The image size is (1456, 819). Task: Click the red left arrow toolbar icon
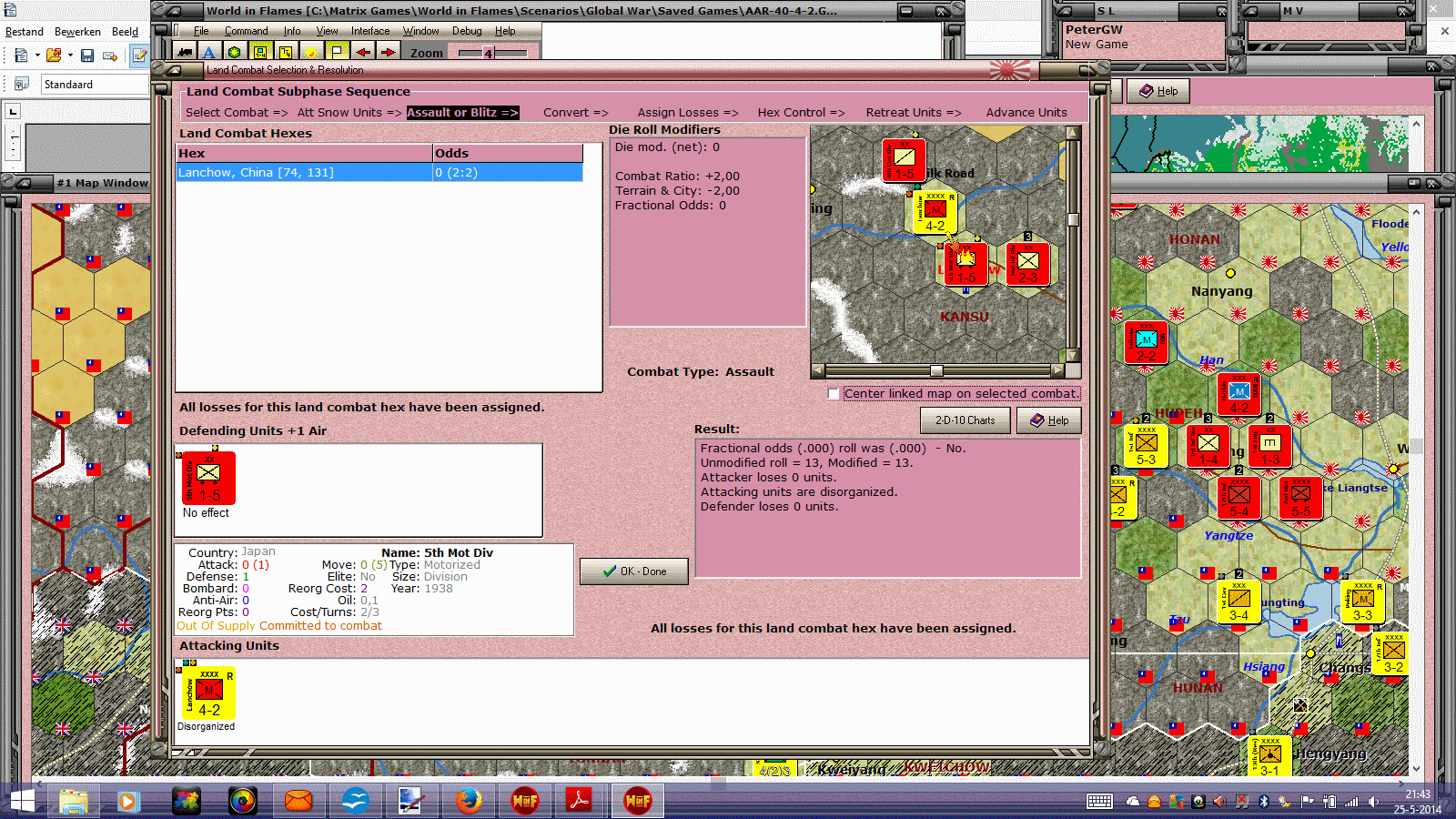pyautogui.click(x=363, y=53)
